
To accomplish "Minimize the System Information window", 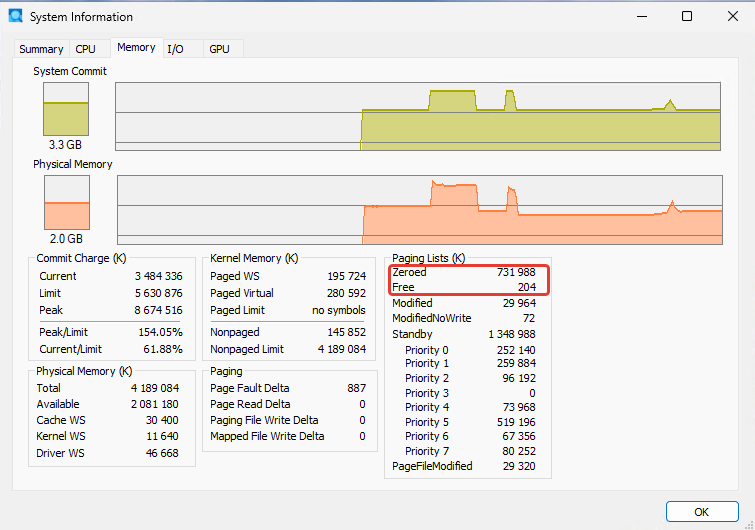I will [x=642, y=16].
